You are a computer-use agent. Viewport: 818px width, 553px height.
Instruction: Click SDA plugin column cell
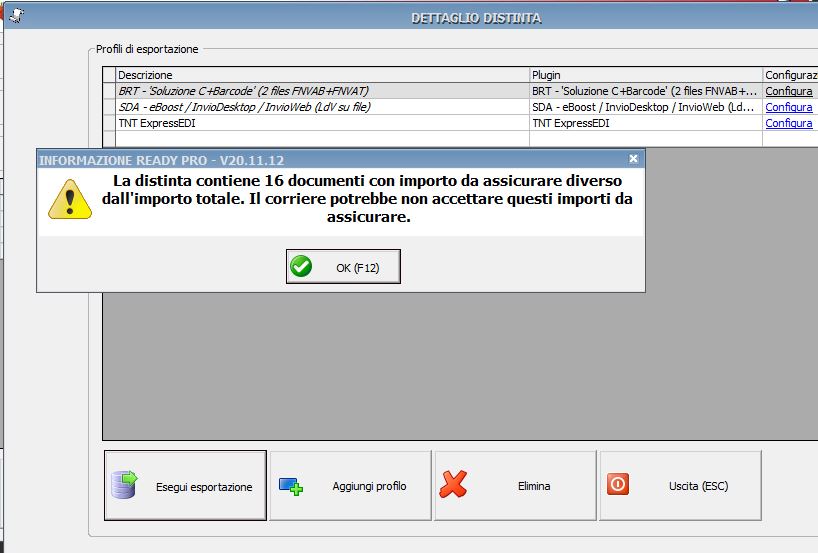tap(646, 107)
